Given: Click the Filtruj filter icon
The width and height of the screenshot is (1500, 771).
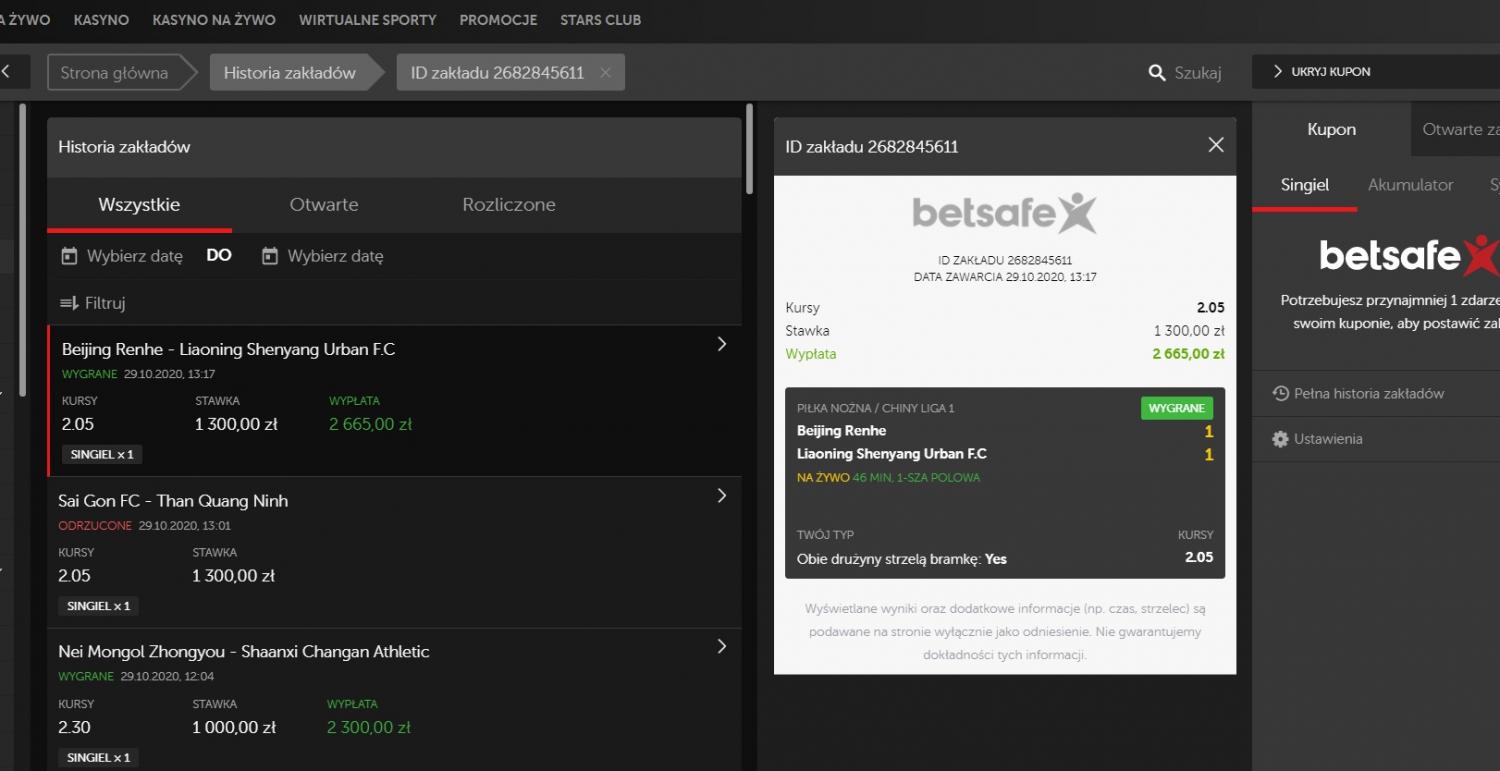Looking at the screenshot, I should click(69, 303).
